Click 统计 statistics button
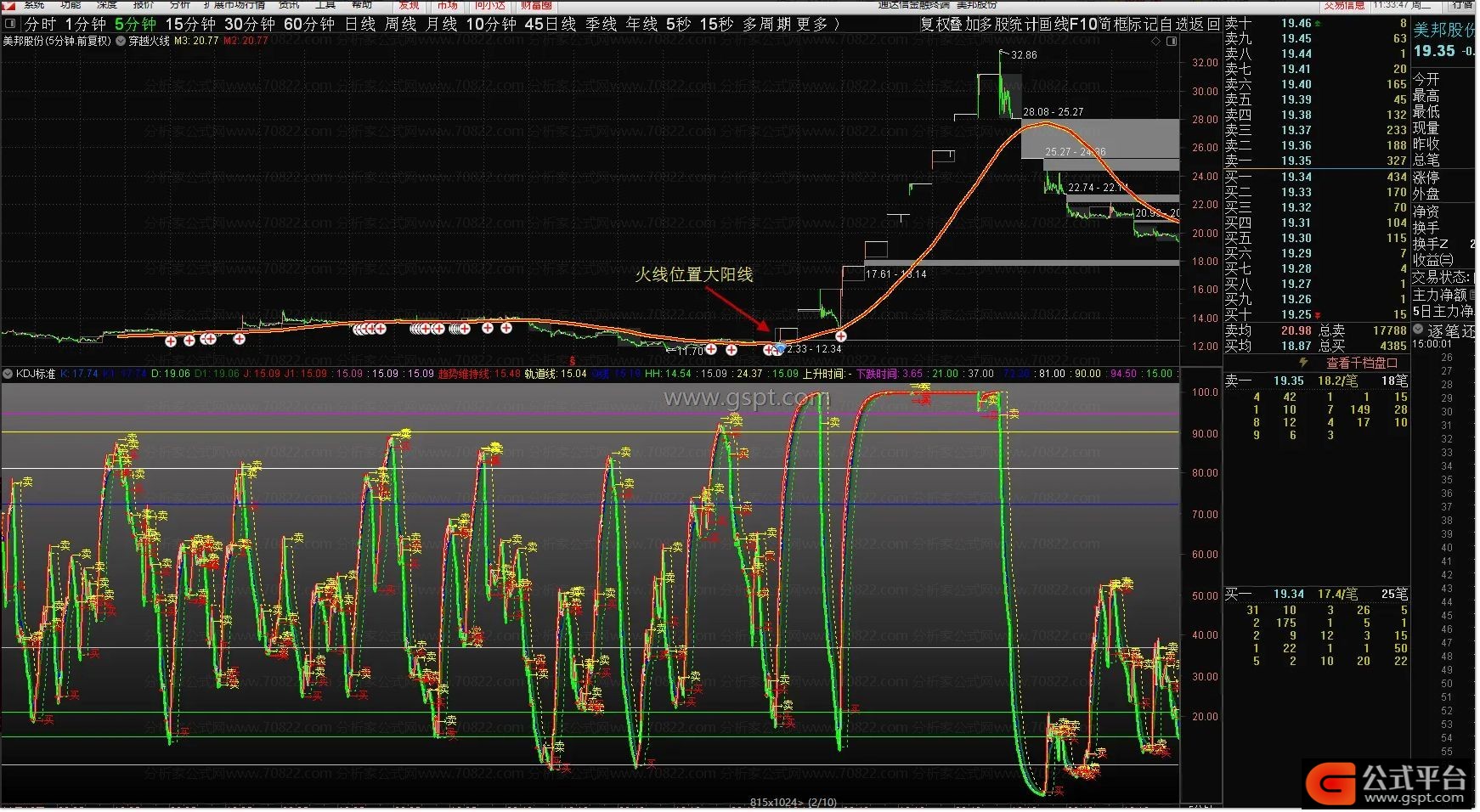This screenshot has width=1480, height=812. point(1023,24)
